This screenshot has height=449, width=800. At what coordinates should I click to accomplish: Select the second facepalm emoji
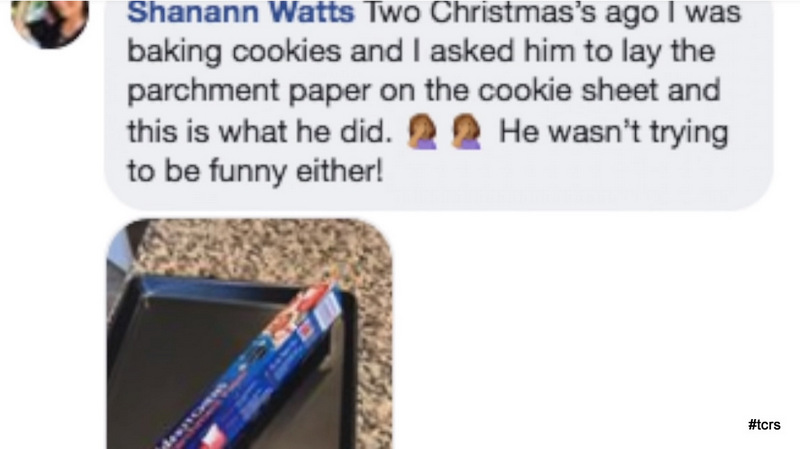(466, 132)
